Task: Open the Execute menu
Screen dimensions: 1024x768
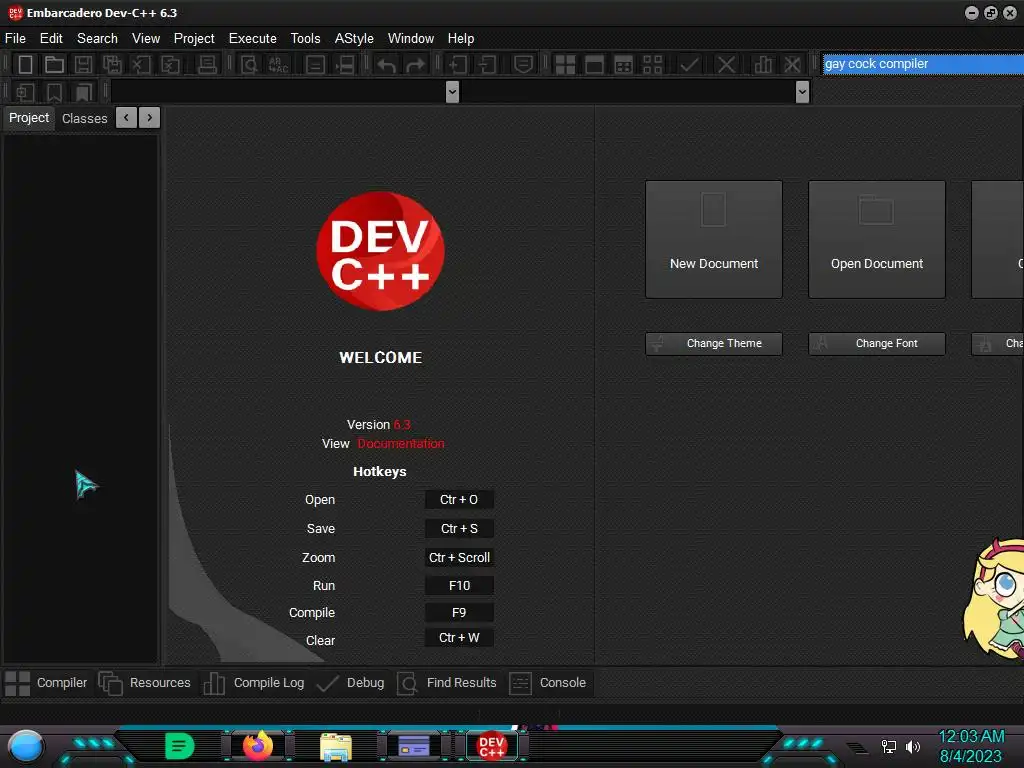Action: (x=253, y=39)
